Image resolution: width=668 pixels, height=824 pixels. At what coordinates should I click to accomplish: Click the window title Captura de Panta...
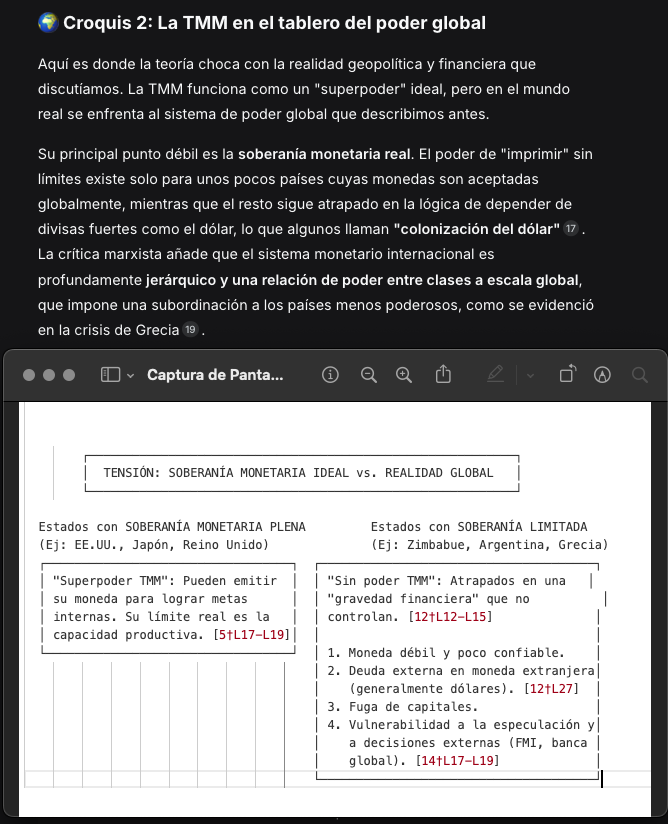click(215, 375)
